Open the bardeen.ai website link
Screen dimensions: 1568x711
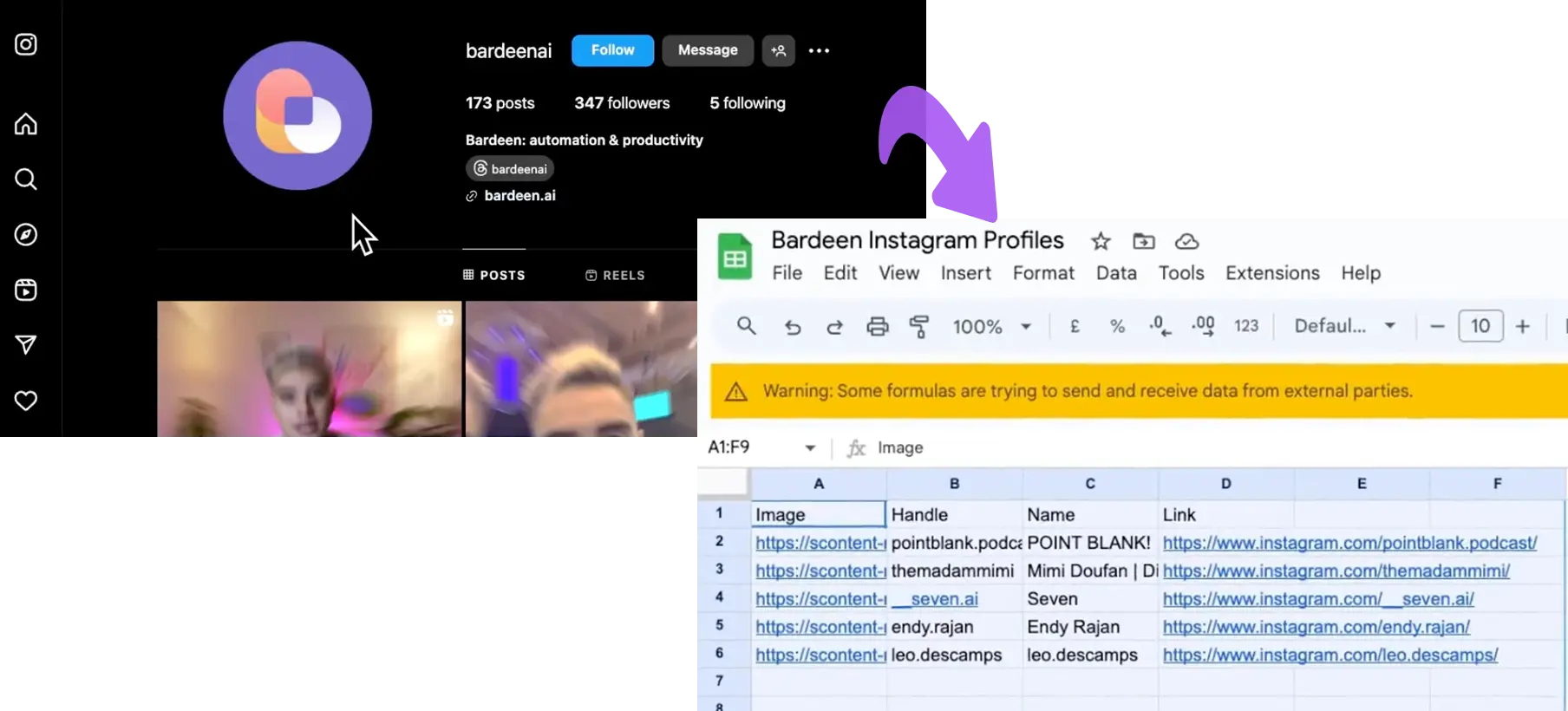pyautogui.click(x=519, y=196)
